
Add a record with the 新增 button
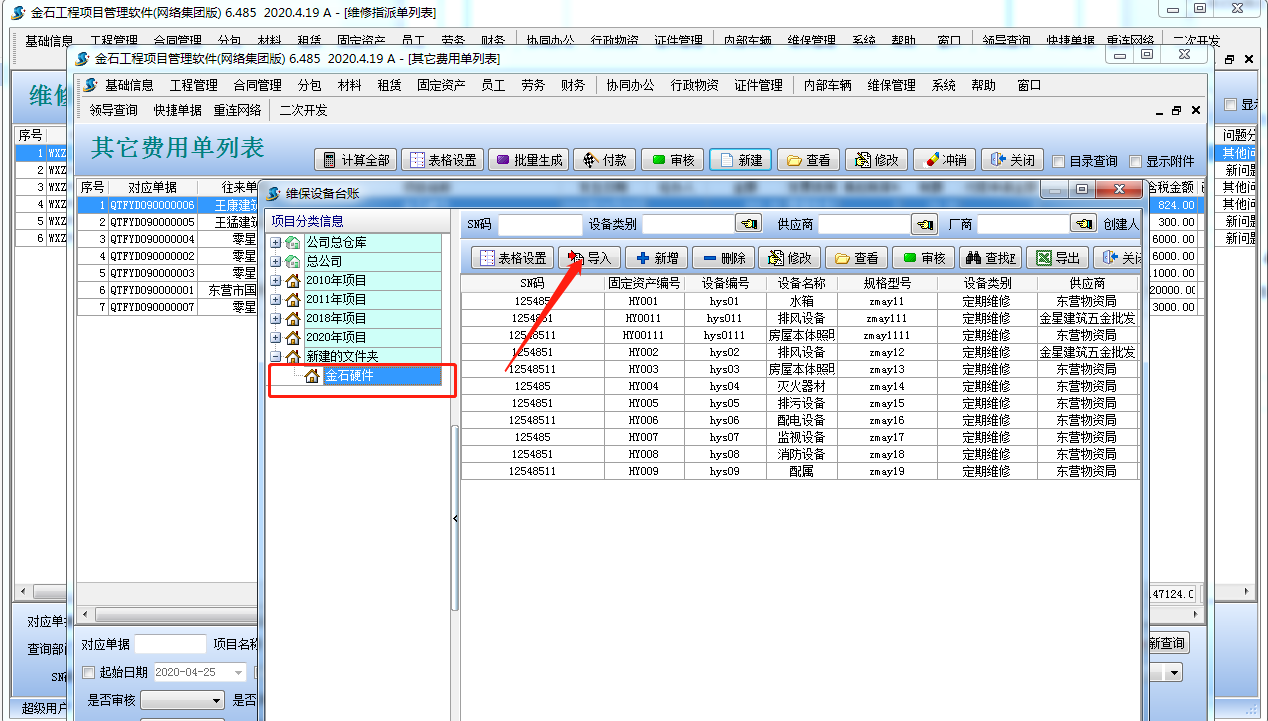pyautogui.click(x=657, y=258)
